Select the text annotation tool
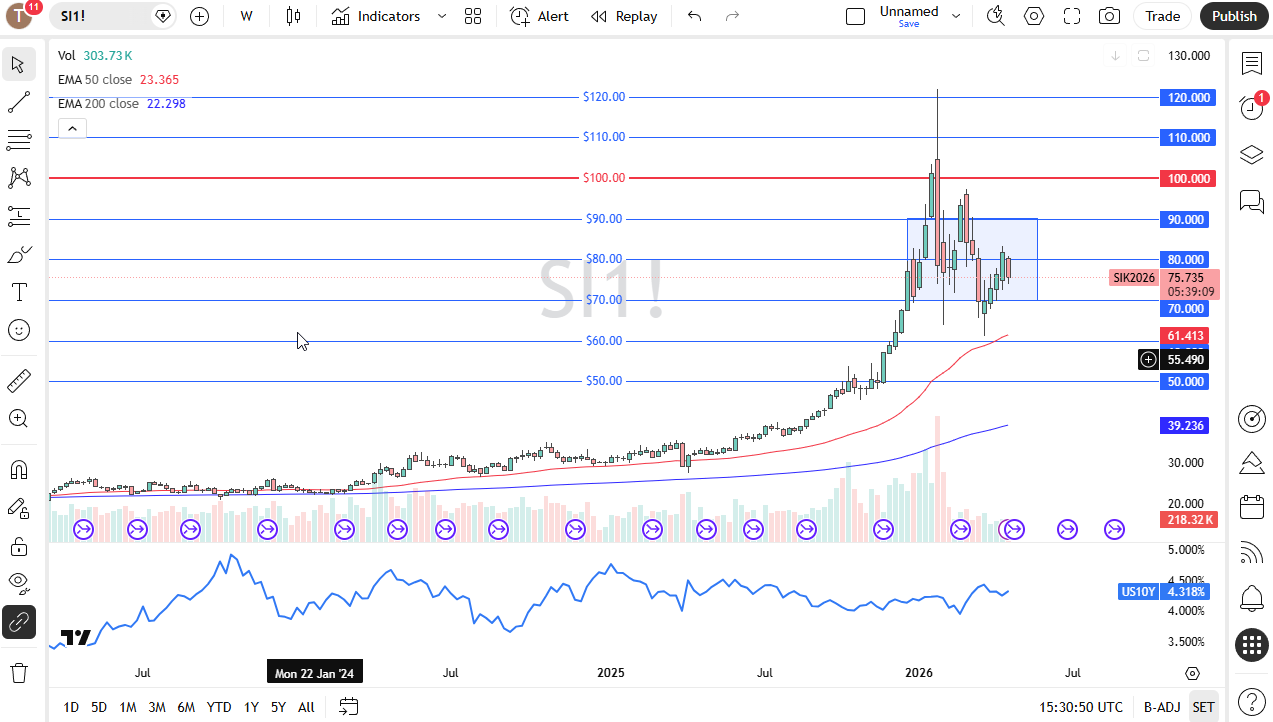This screenshot has width=1273, height=722. pos(18,292)
